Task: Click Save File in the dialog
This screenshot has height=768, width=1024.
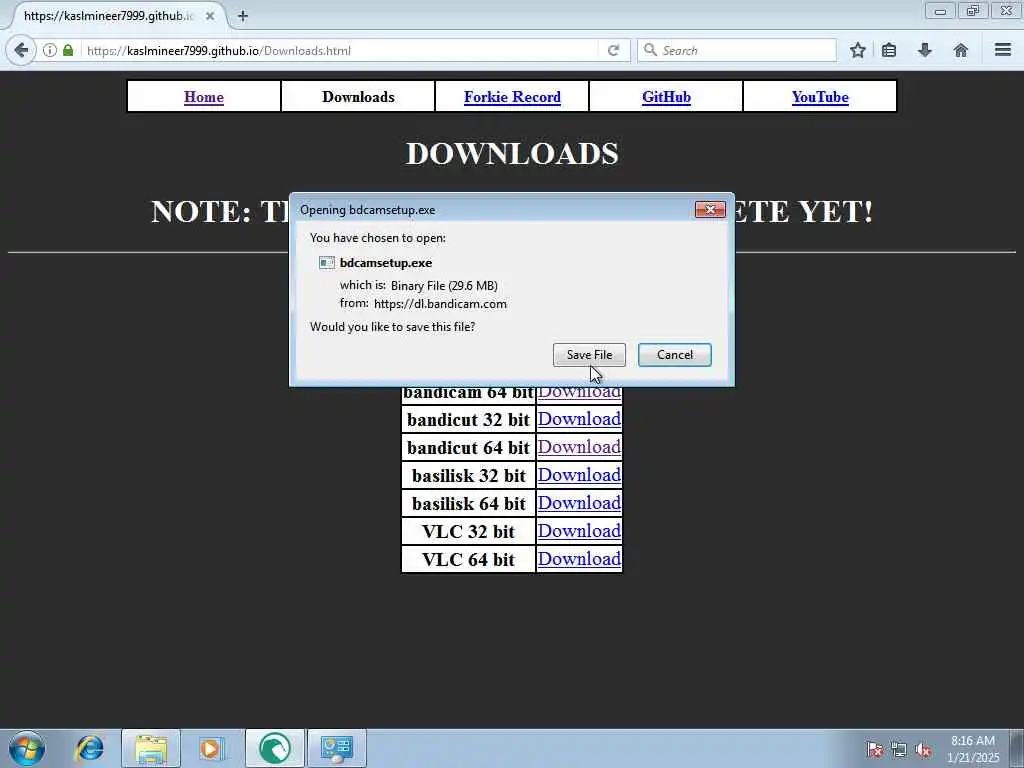Action: [x=589, y=355]
